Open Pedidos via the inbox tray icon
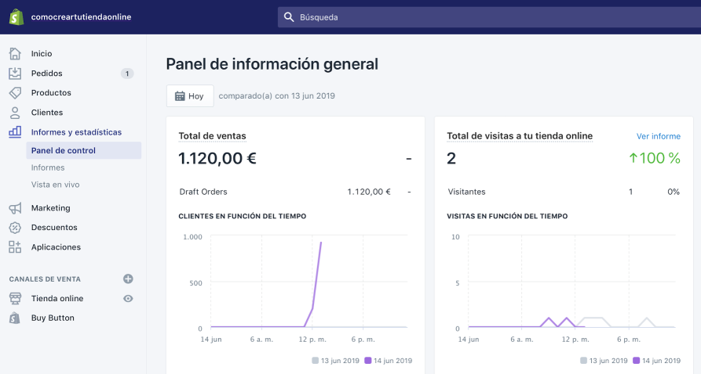The height and width of the screenshot is (374, 701). (15, 73)
